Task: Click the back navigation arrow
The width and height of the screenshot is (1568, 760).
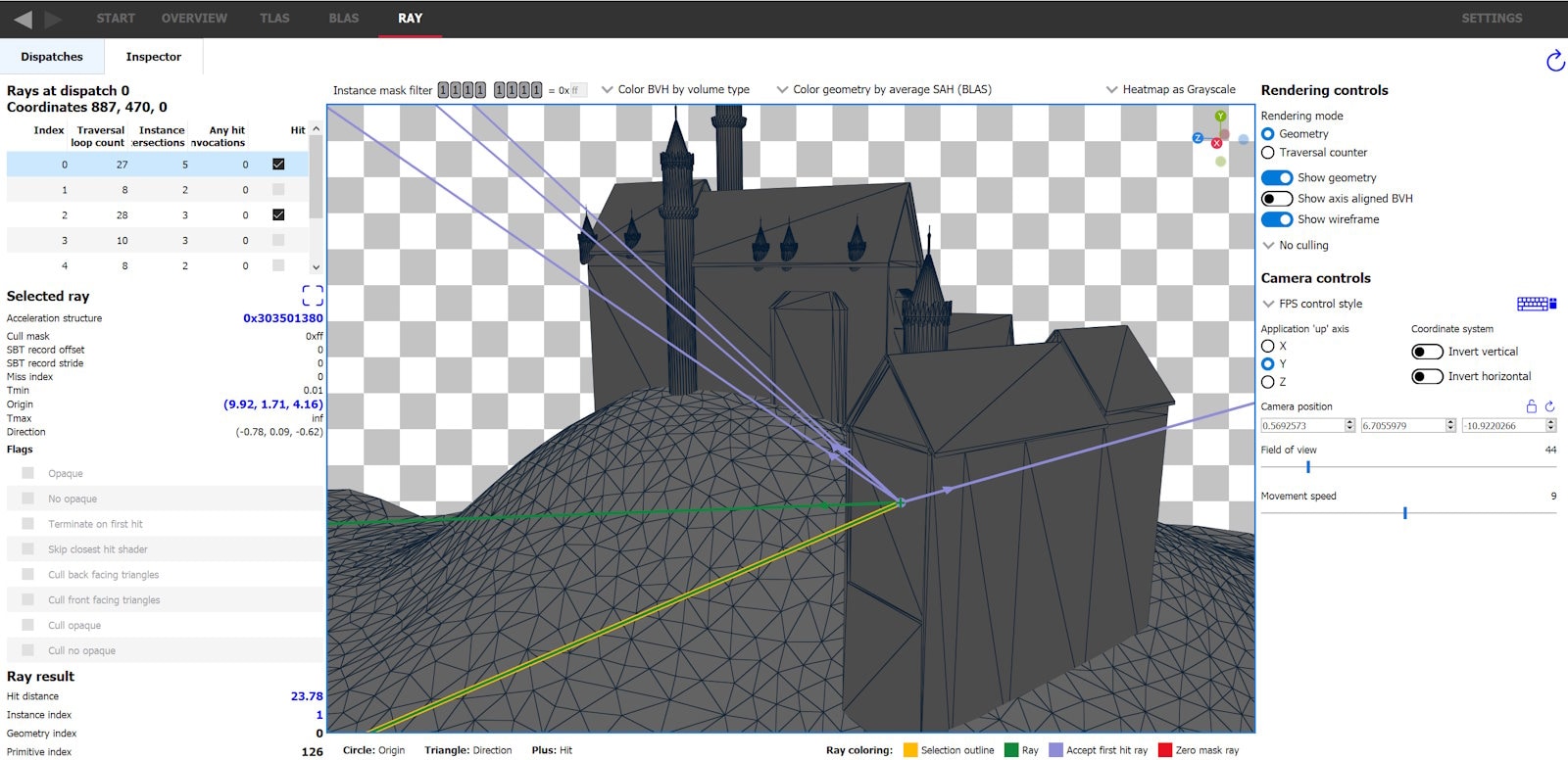Action: tap(23, 19)
